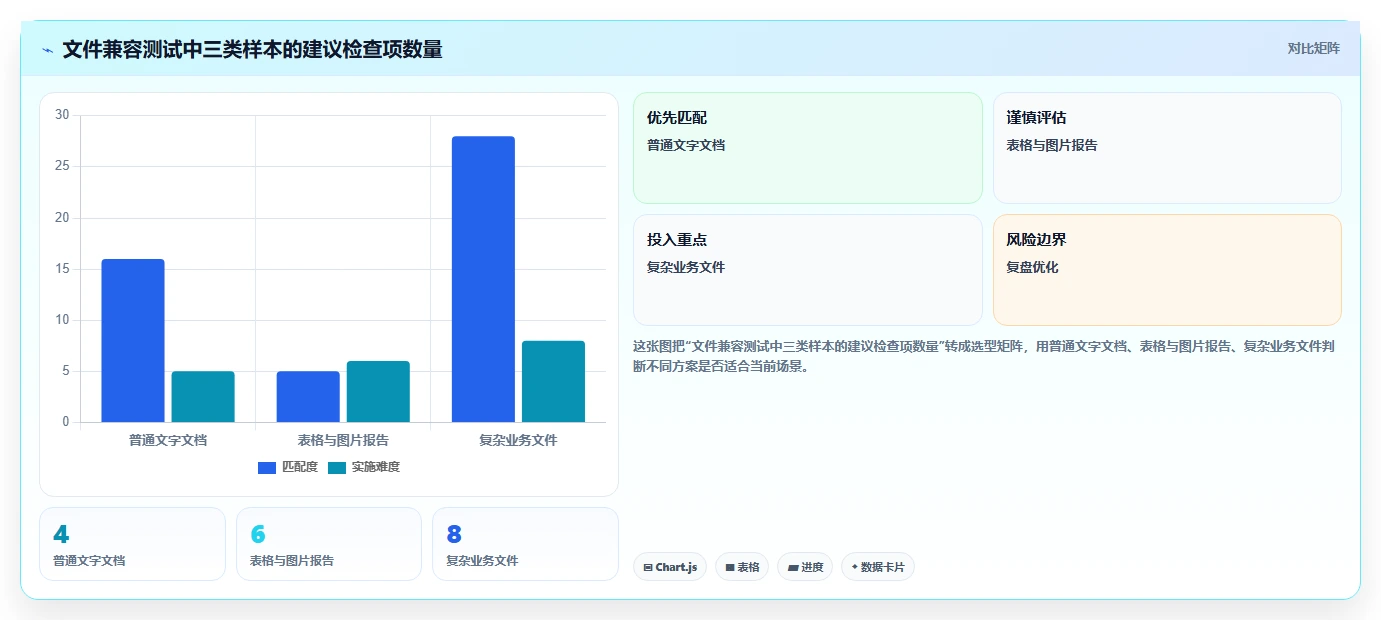Image resolution: width=1381 pixels, height=620 pixels.
Task: Click the Chart.js tag chip
Action: pyautogui.click(x=670, y=567)
